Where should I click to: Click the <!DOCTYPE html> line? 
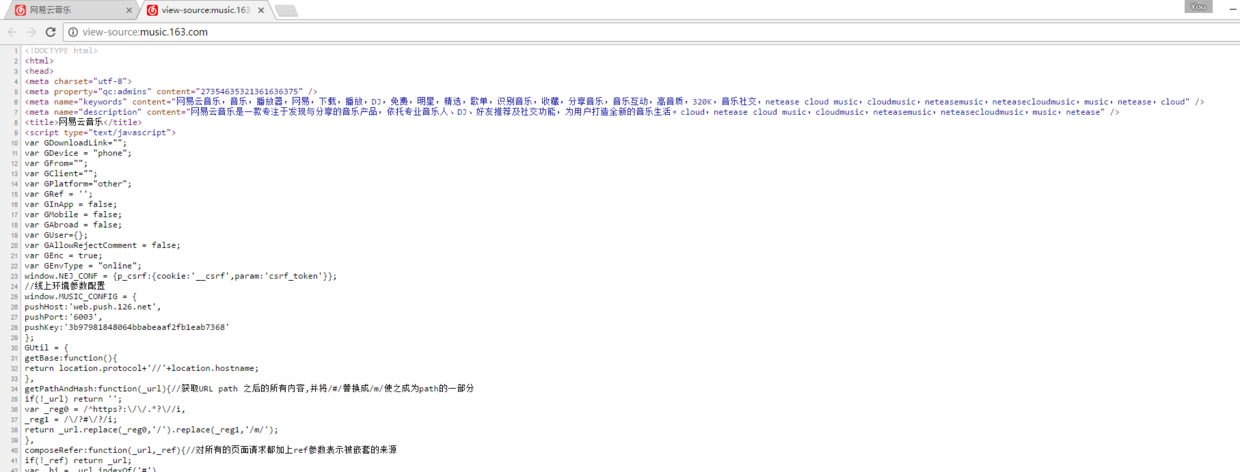tap(61, 50)
